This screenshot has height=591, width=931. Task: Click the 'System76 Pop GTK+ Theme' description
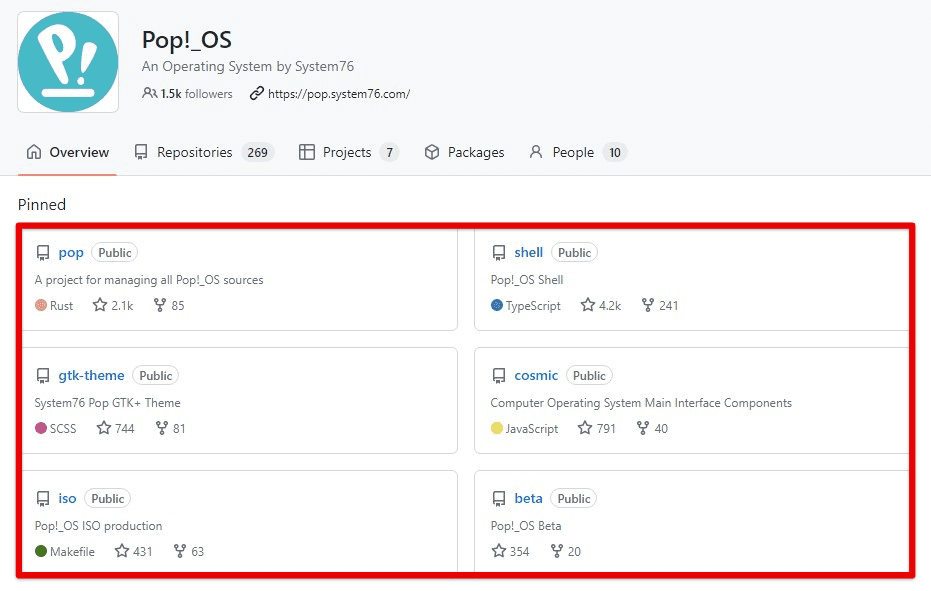[x=107, y=403]
